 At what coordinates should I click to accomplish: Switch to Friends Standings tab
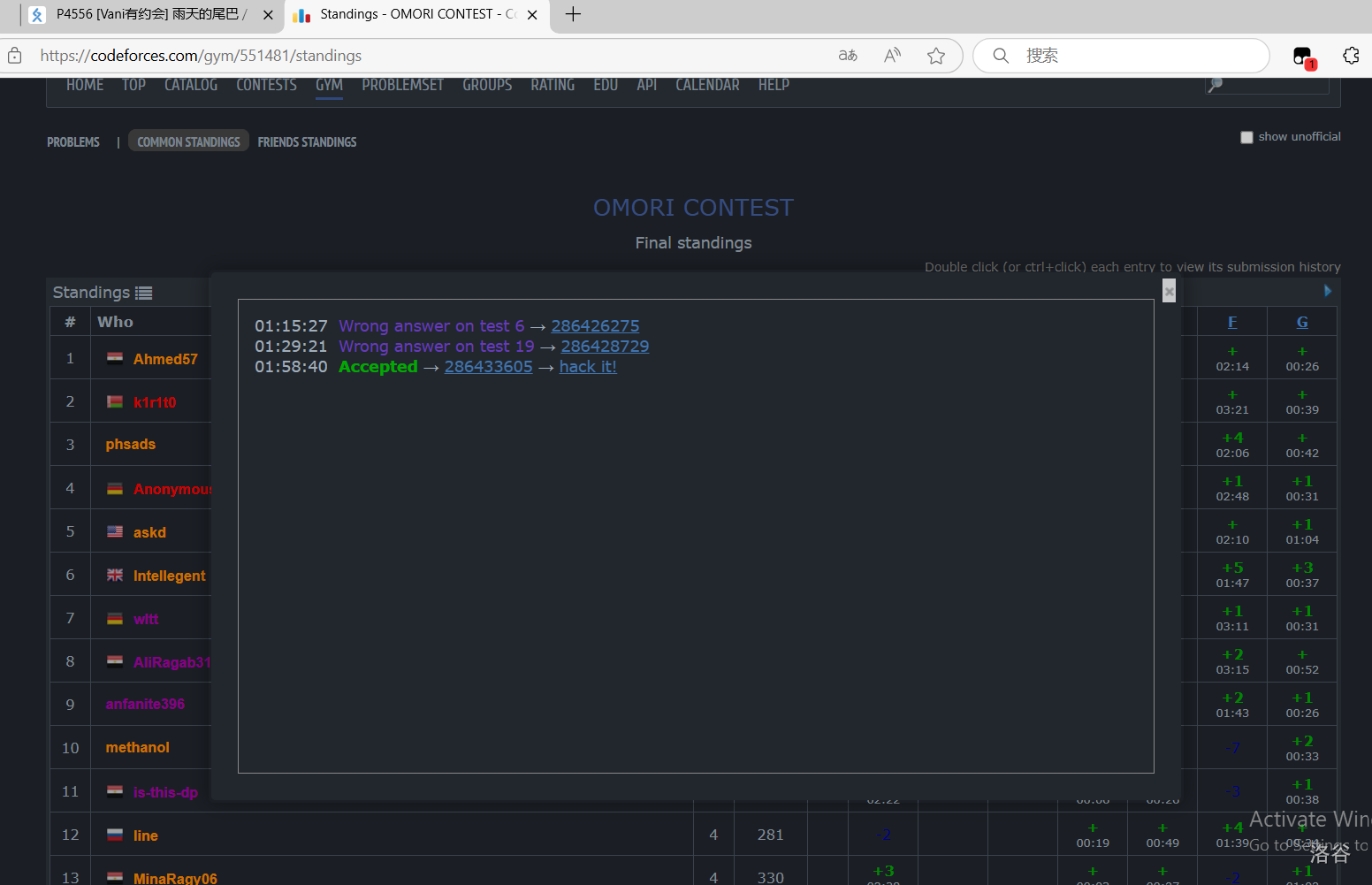click(307, 141)
